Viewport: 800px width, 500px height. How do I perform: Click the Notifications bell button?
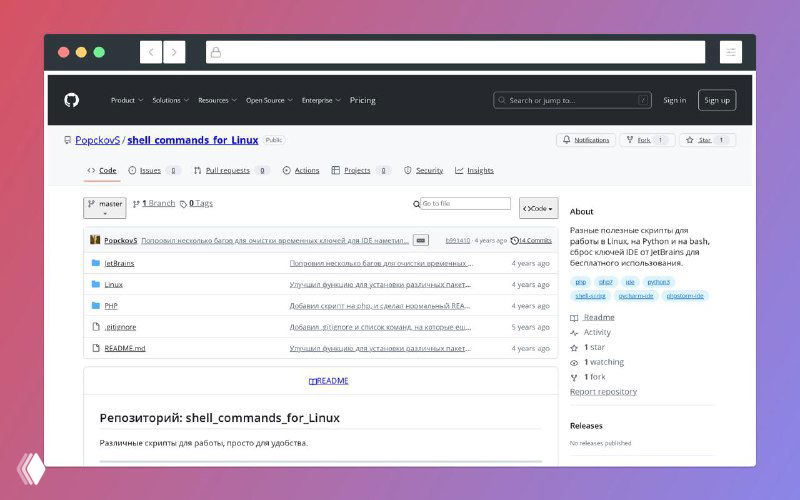(x=586, y=140)
